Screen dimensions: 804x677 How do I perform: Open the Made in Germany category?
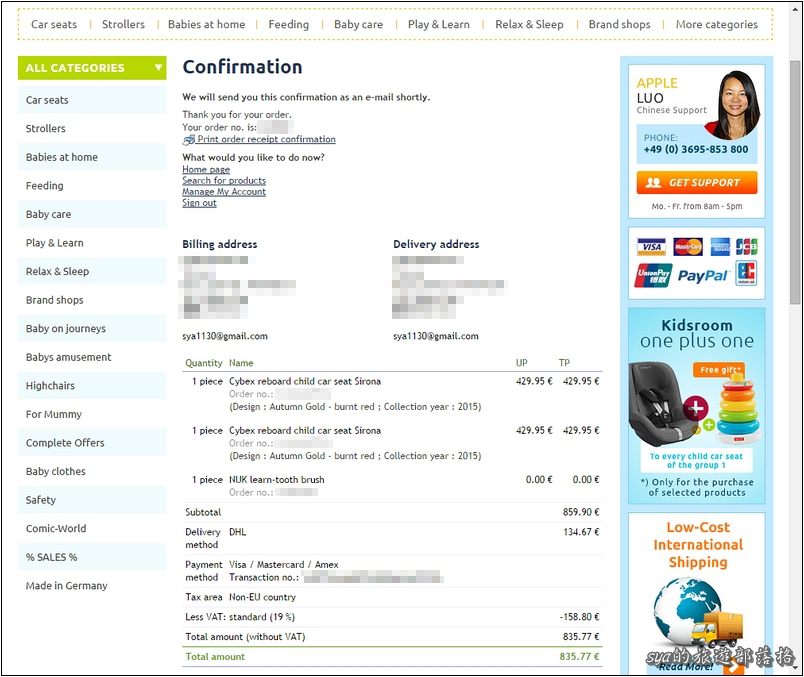[x=92, y=586]
